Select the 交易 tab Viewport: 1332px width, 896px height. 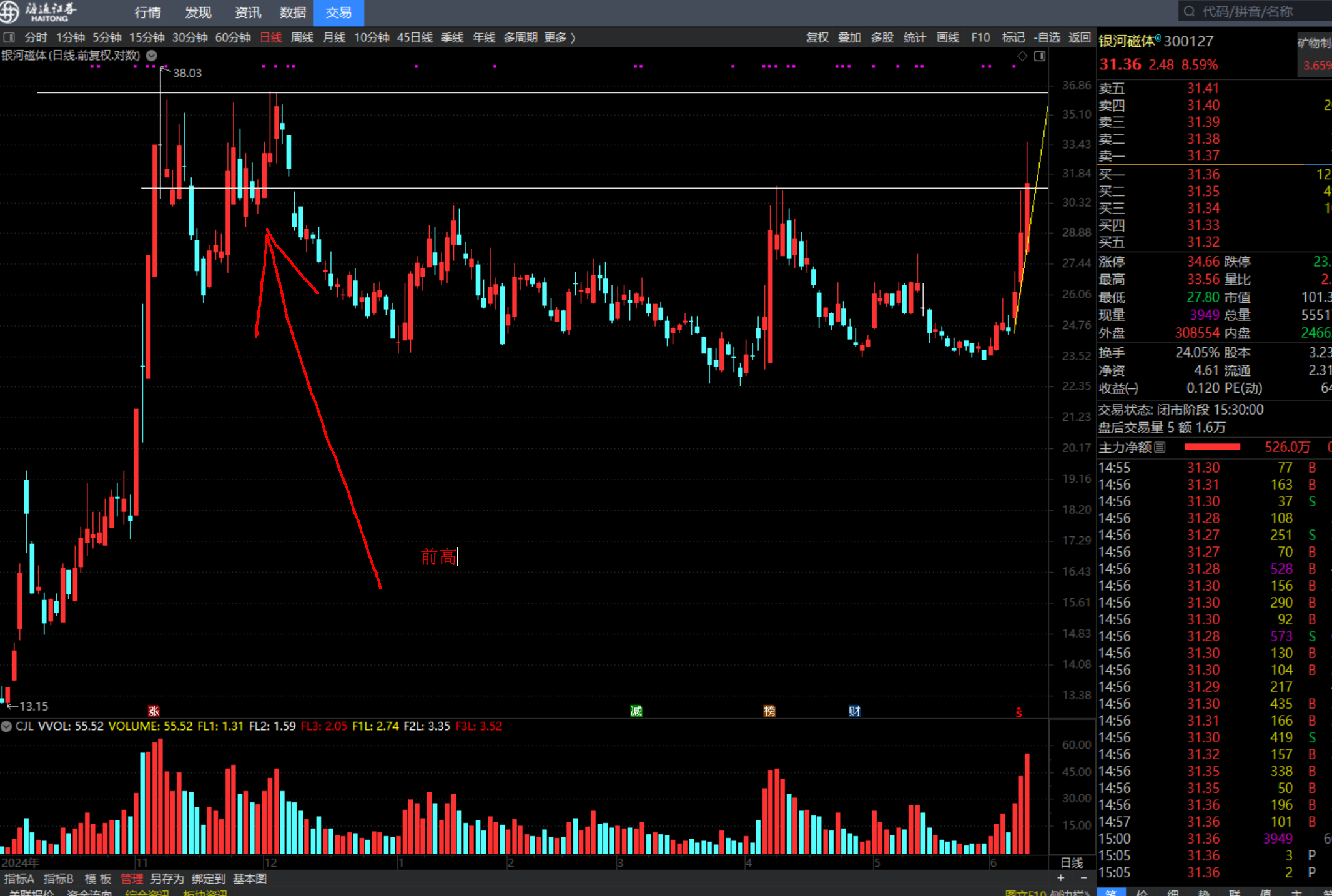(338, 12)
